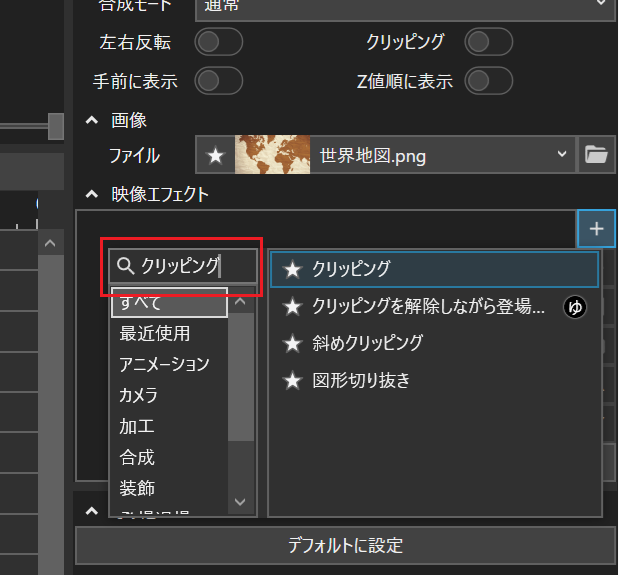The image size is (620, 575).
Task: Toggle favorite star for 斜めクリッピング effect
Action: click(292, 343)
